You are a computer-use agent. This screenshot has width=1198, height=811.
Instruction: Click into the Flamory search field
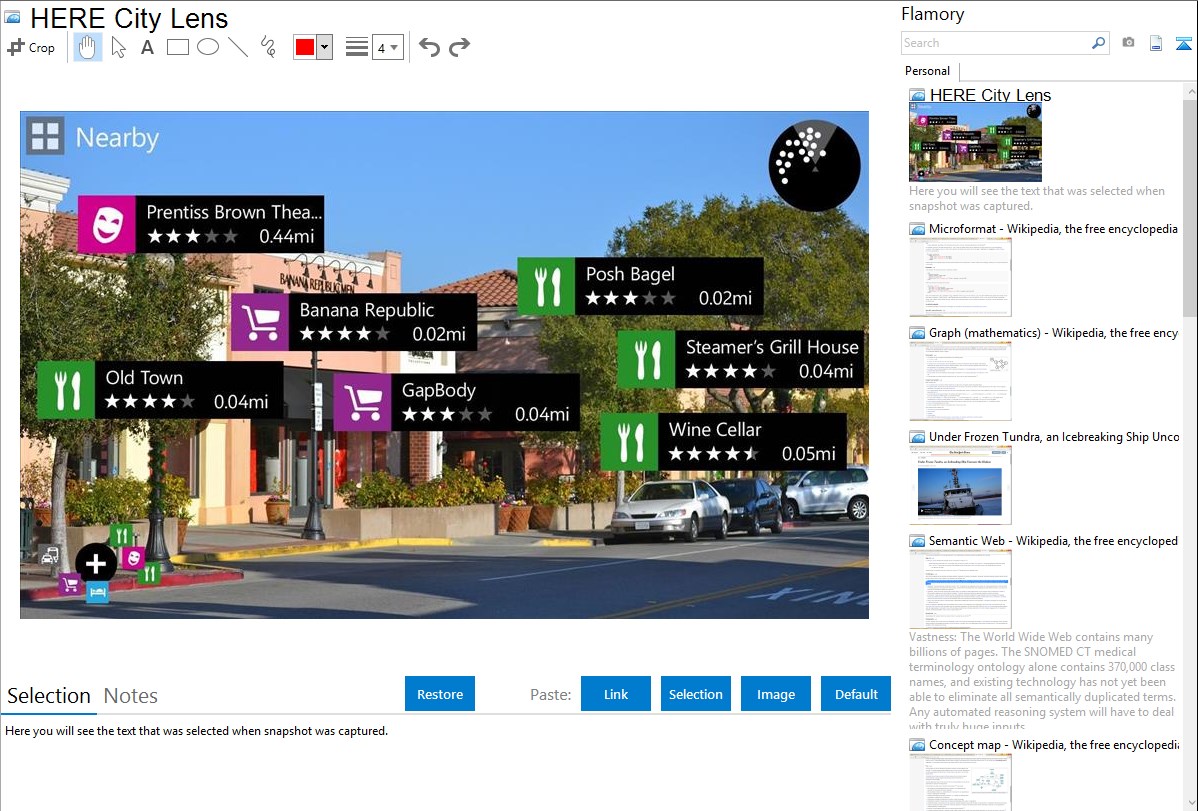click(x=995, y=43)
